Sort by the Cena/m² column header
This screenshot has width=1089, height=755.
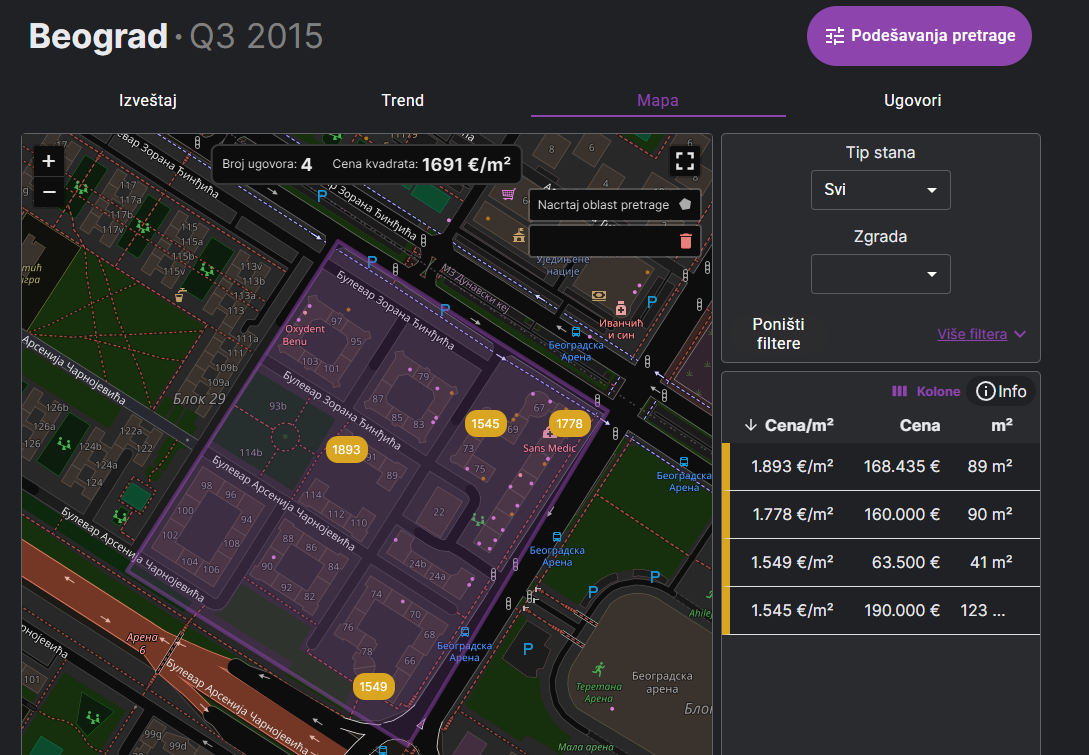(789, 425)
